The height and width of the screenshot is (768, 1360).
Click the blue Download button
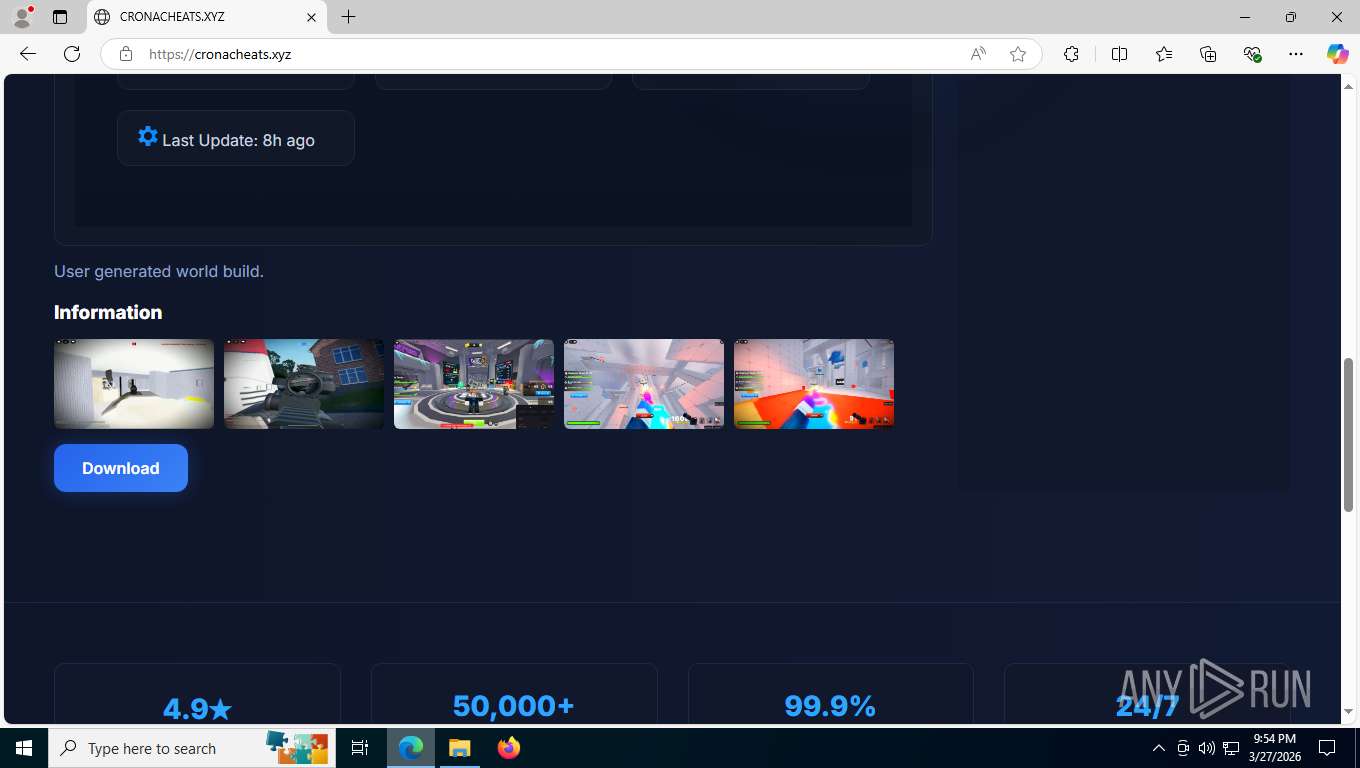tap(121, 468)
